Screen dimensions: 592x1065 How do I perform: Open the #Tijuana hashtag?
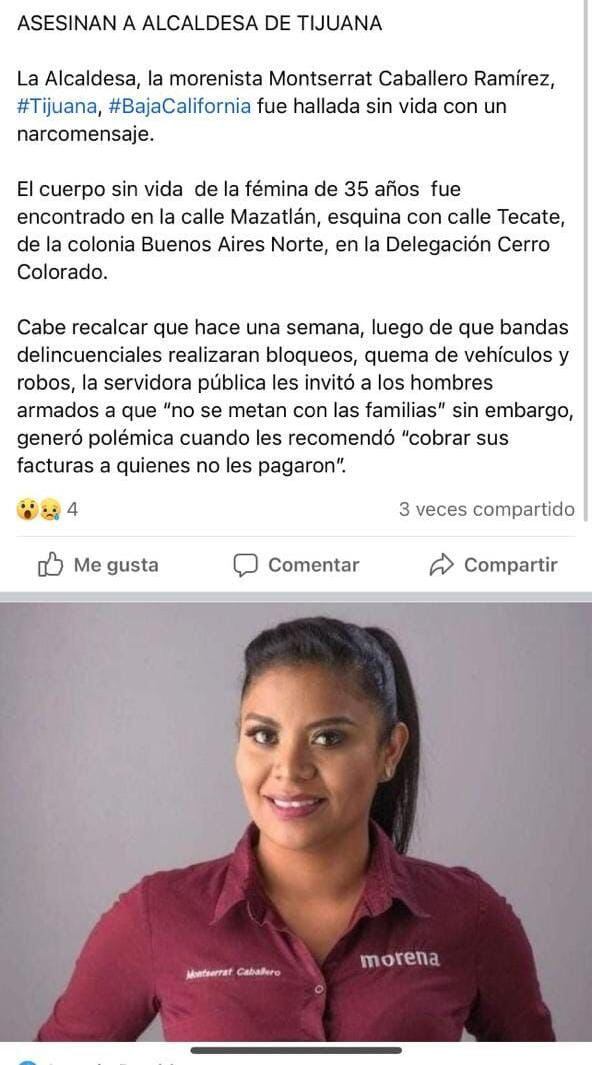pyautogui.click(x=57, y=107)
